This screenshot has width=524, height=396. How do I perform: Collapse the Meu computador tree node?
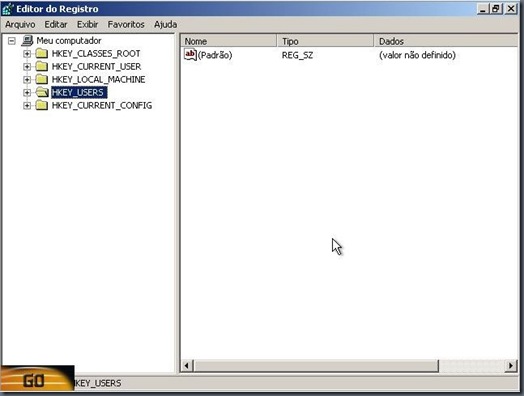(x=12, y=41)
